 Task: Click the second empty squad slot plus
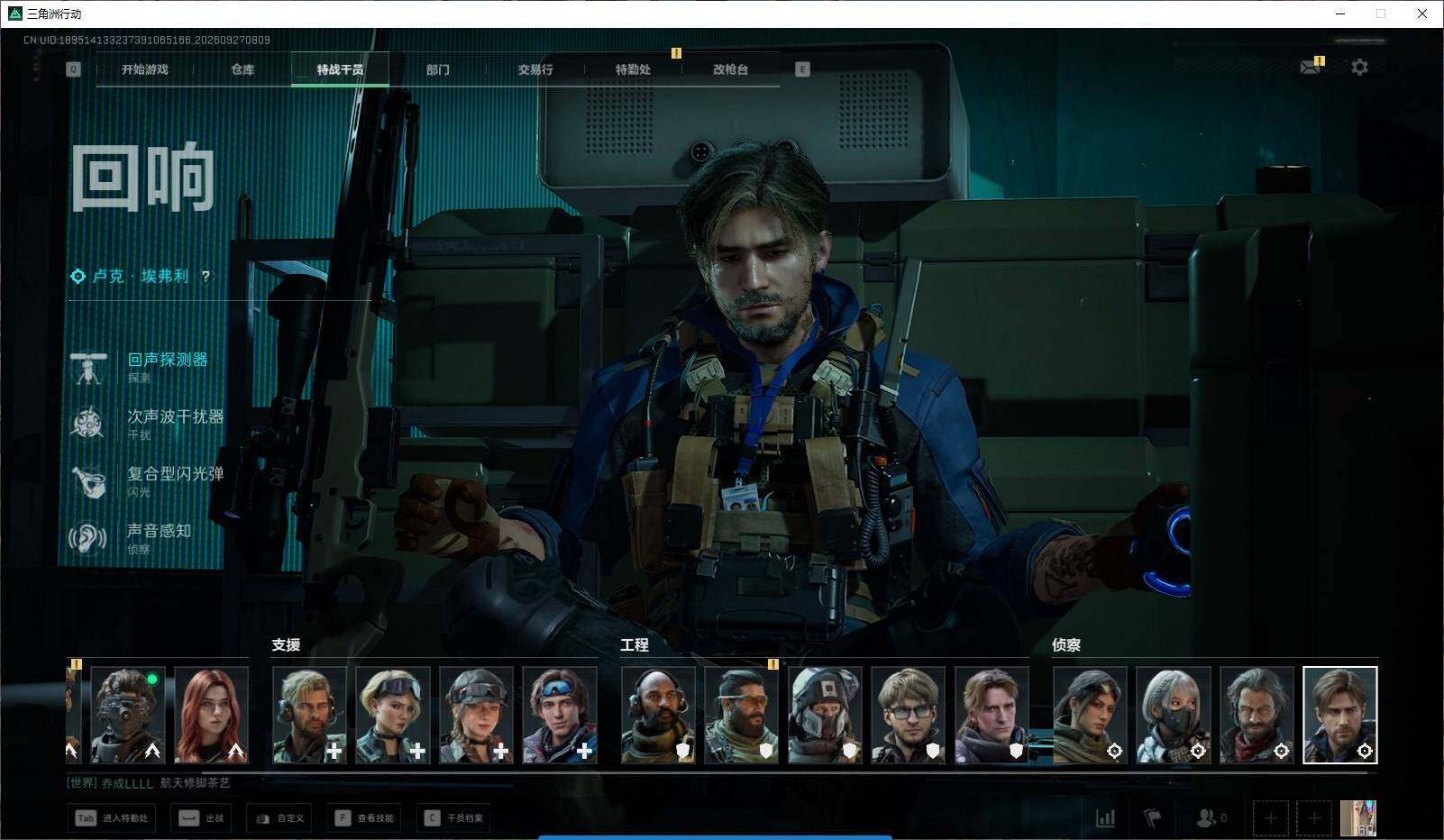[x=1314, y=817]
